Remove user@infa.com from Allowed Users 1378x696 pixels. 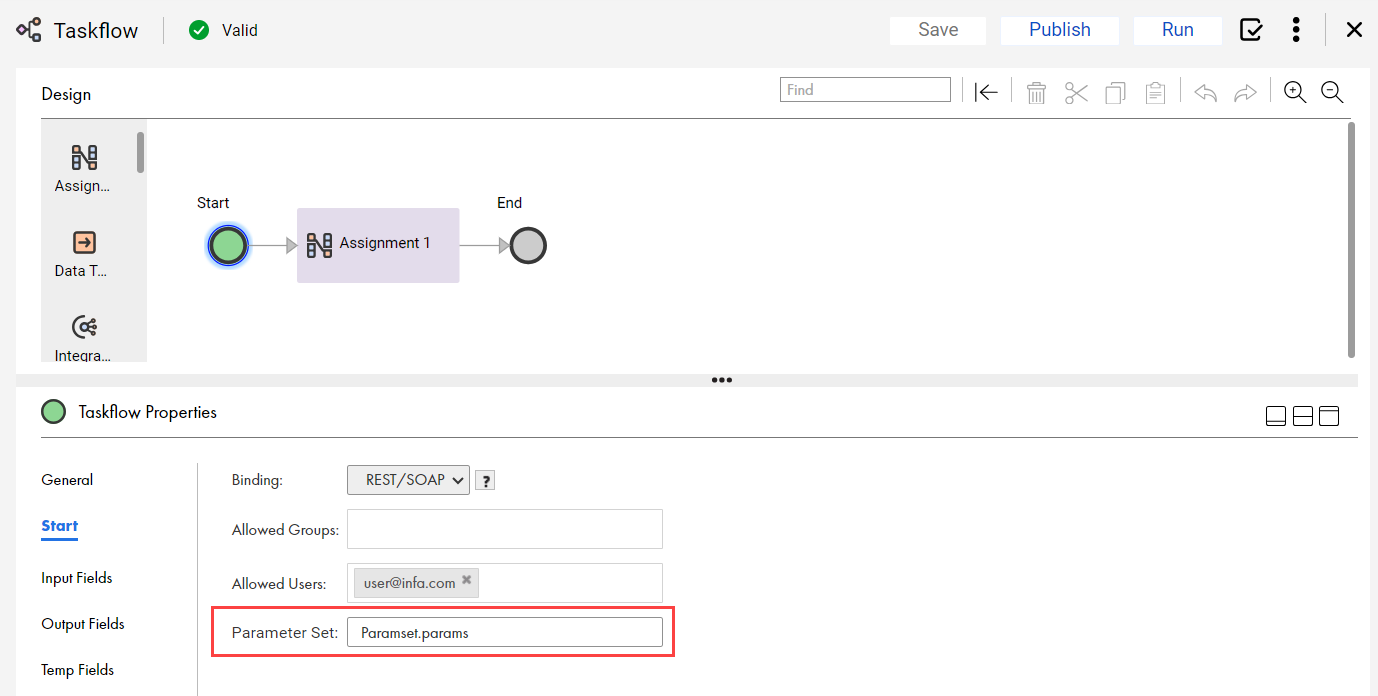(x=466, y=579)
